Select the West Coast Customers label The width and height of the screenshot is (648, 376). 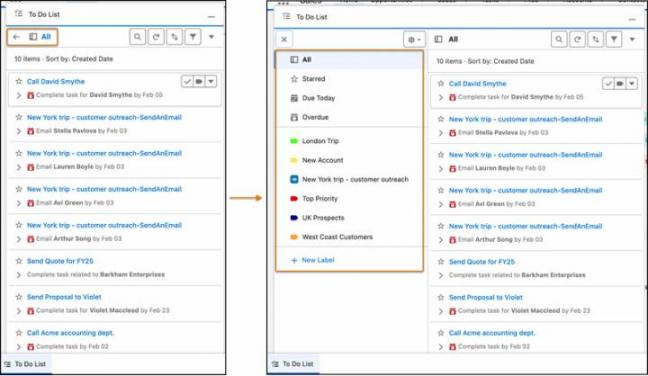(350, 237)
